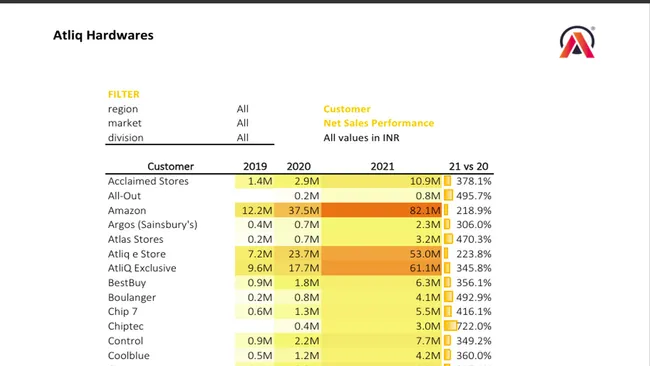Screen dimensions: 650x366
Task: Select 'Net Sales Performance' heading
Action: [378, 123]
